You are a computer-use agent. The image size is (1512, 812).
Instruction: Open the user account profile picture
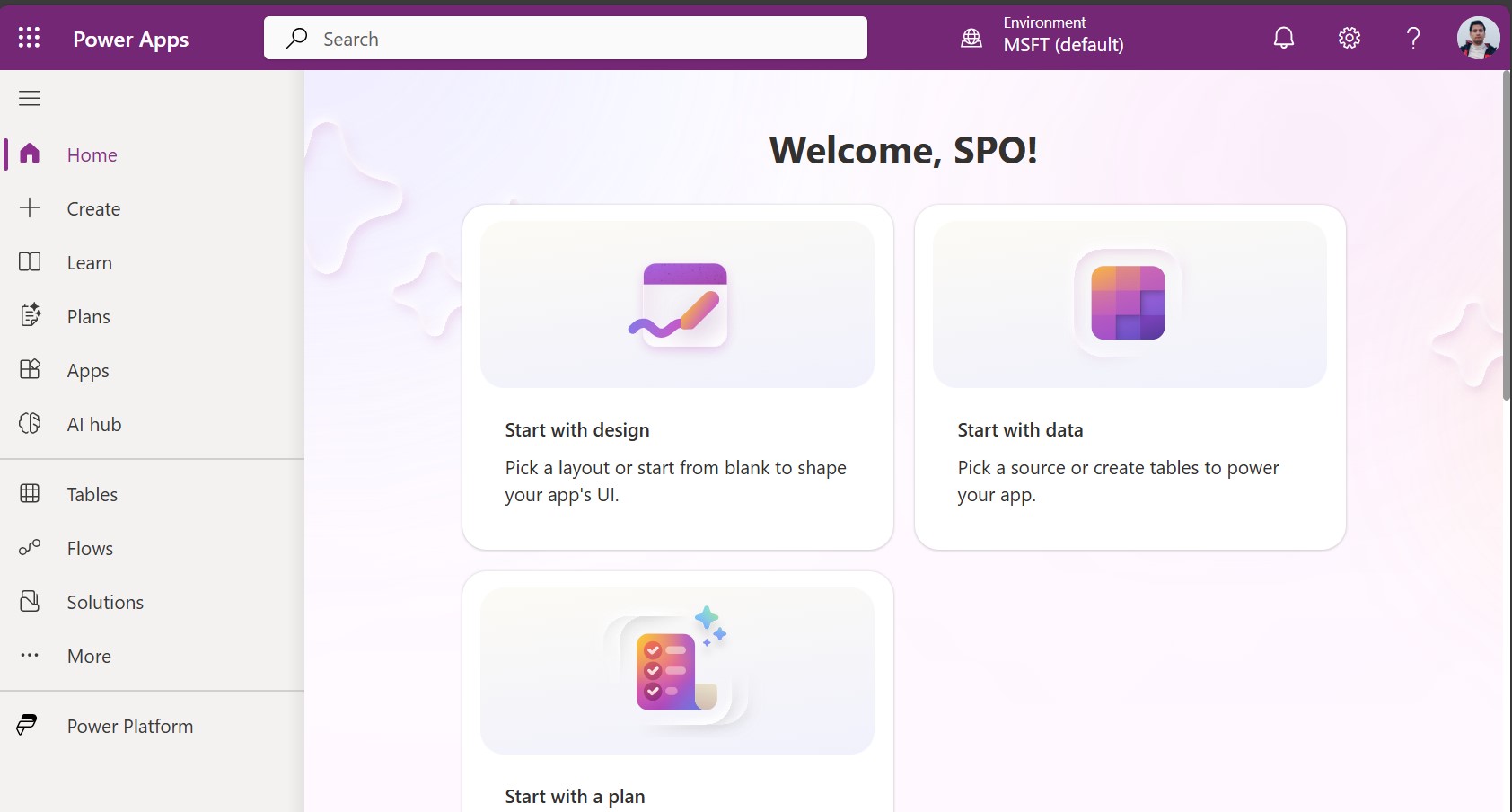pos(1478,38)
